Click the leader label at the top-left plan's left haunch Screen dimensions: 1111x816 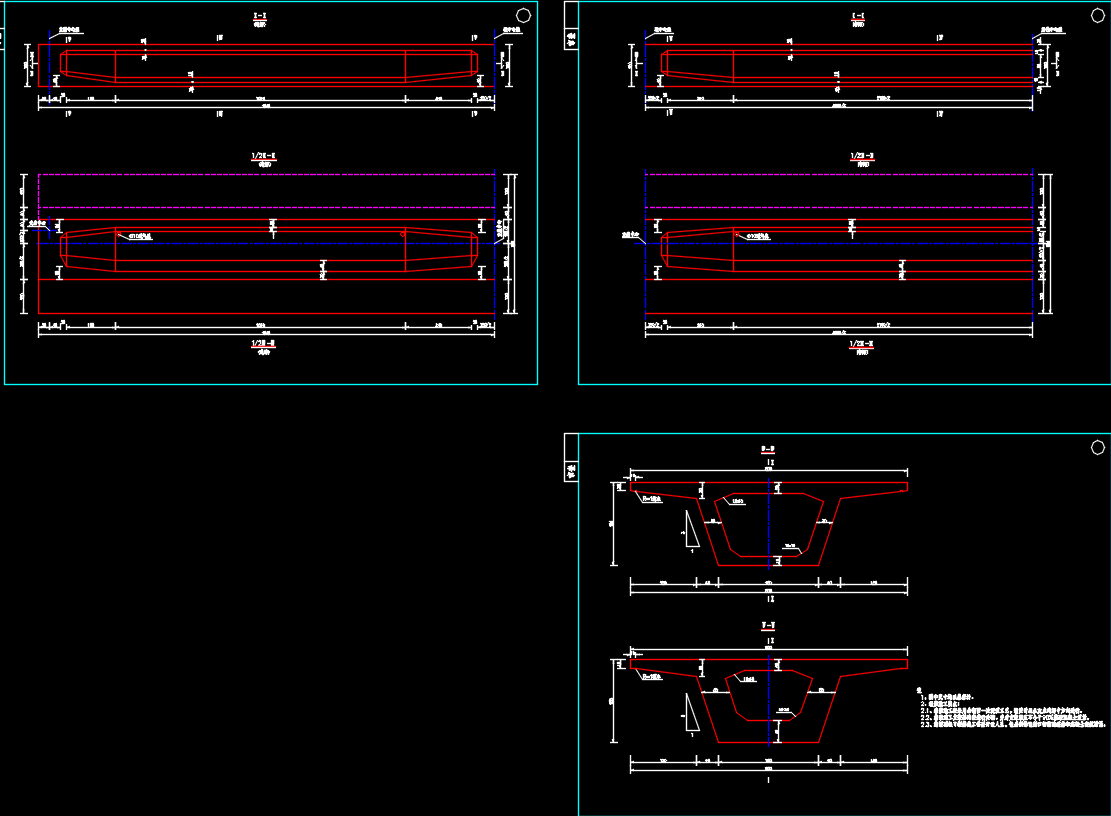click(140, 237)
